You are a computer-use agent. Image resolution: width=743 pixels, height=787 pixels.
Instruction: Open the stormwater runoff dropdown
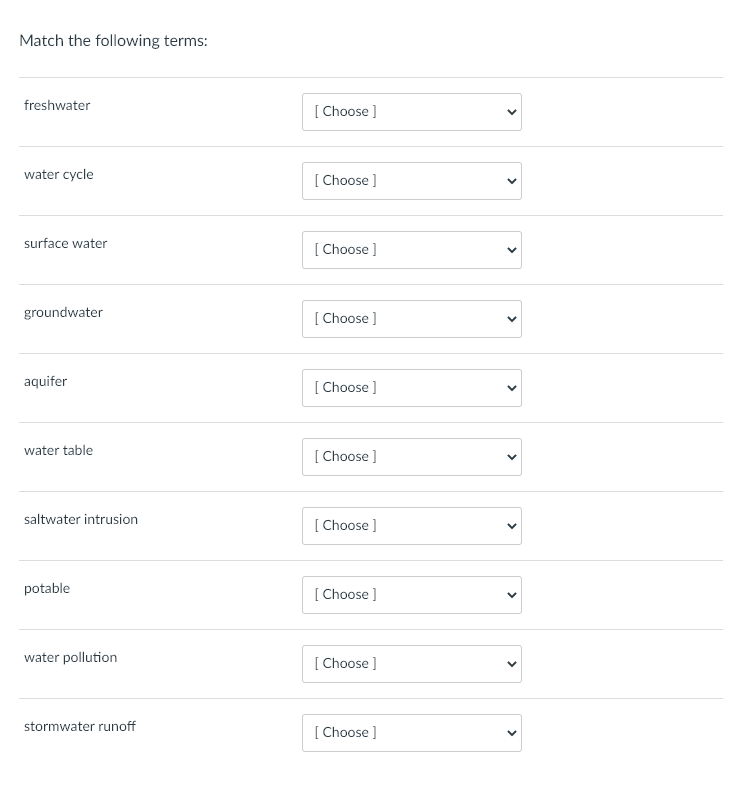coord(411,733)
